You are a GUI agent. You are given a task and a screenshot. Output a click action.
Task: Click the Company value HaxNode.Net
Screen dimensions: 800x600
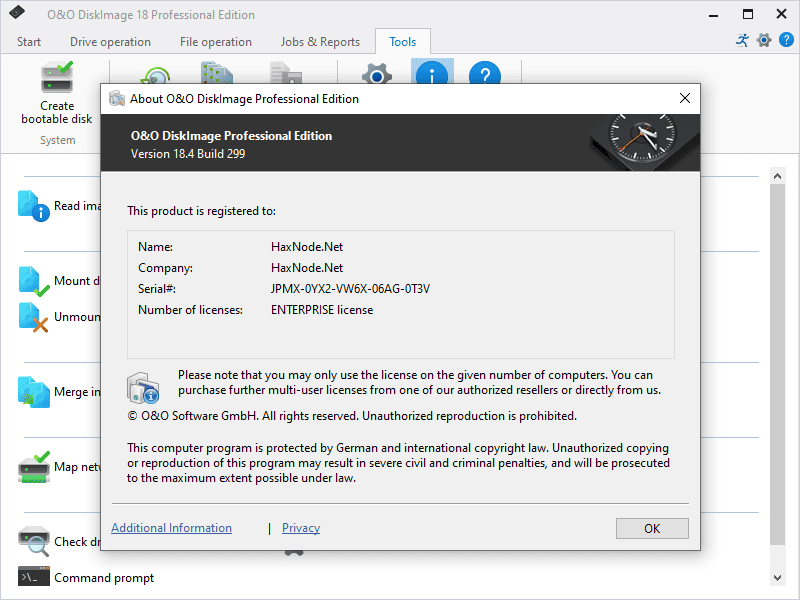pyautogui.click(x=307, y=268)
